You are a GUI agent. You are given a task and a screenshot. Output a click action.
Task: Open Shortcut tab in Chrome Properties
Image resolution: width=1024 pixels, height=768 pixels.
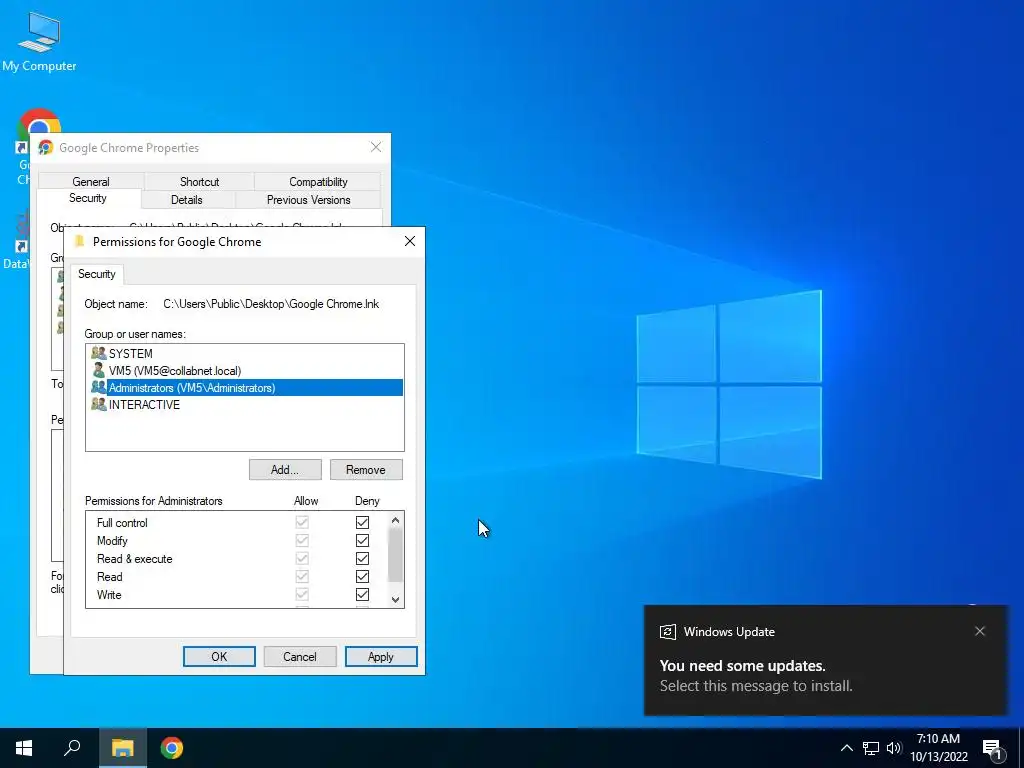(x=199, y=182)
